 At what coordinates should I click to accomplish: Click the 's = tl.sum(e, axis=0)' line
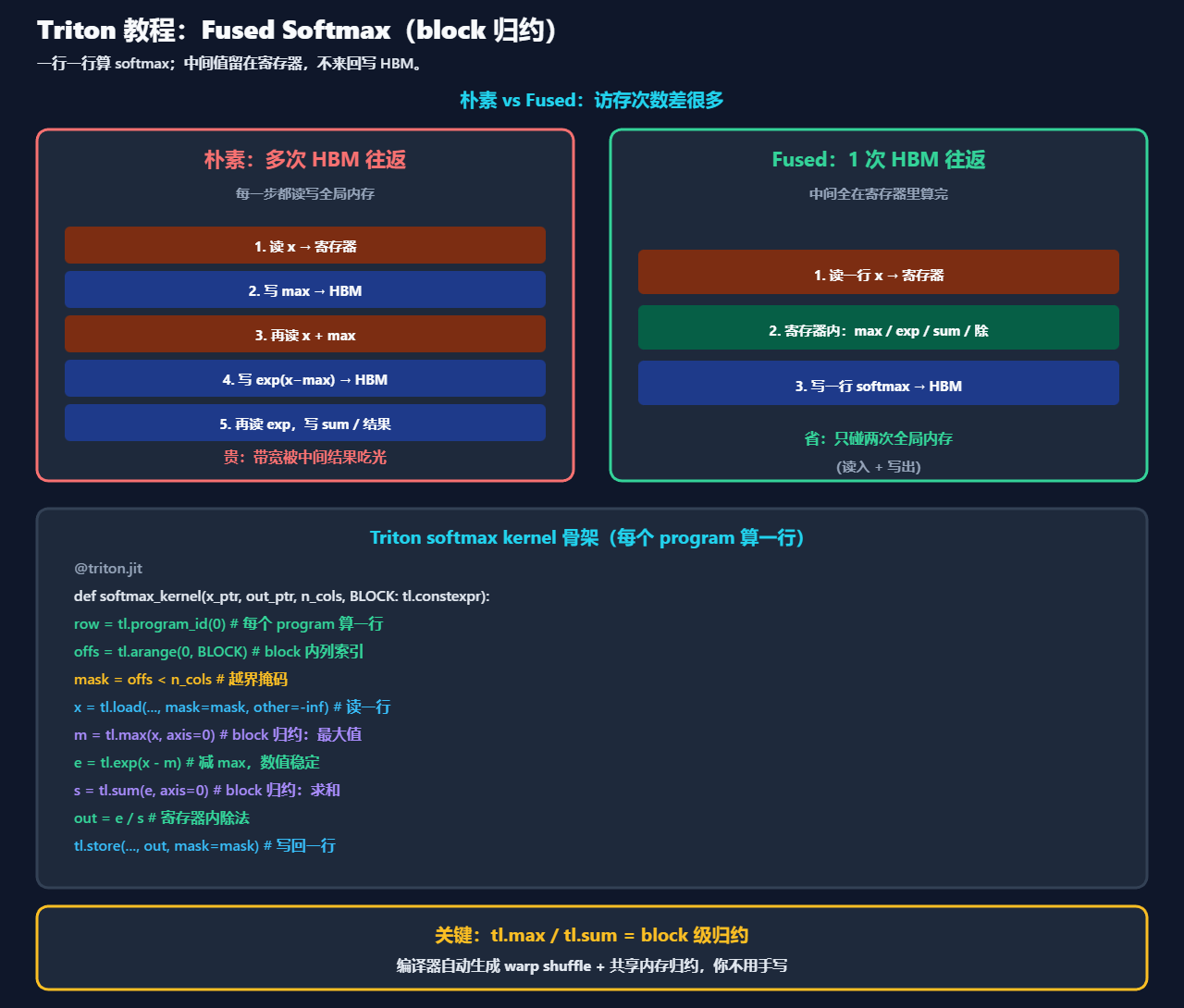(x=207, y=791)
